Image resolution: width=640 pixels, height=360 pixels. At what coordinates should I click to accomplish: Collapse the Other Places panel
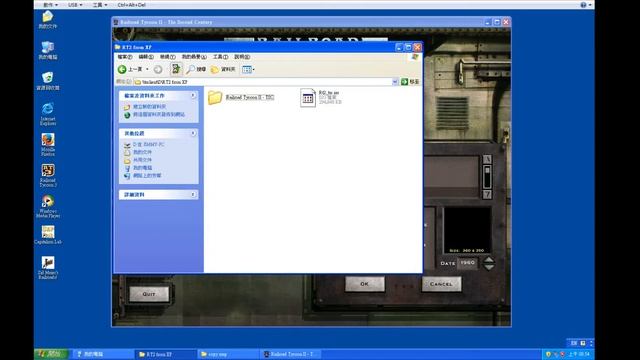193,133
